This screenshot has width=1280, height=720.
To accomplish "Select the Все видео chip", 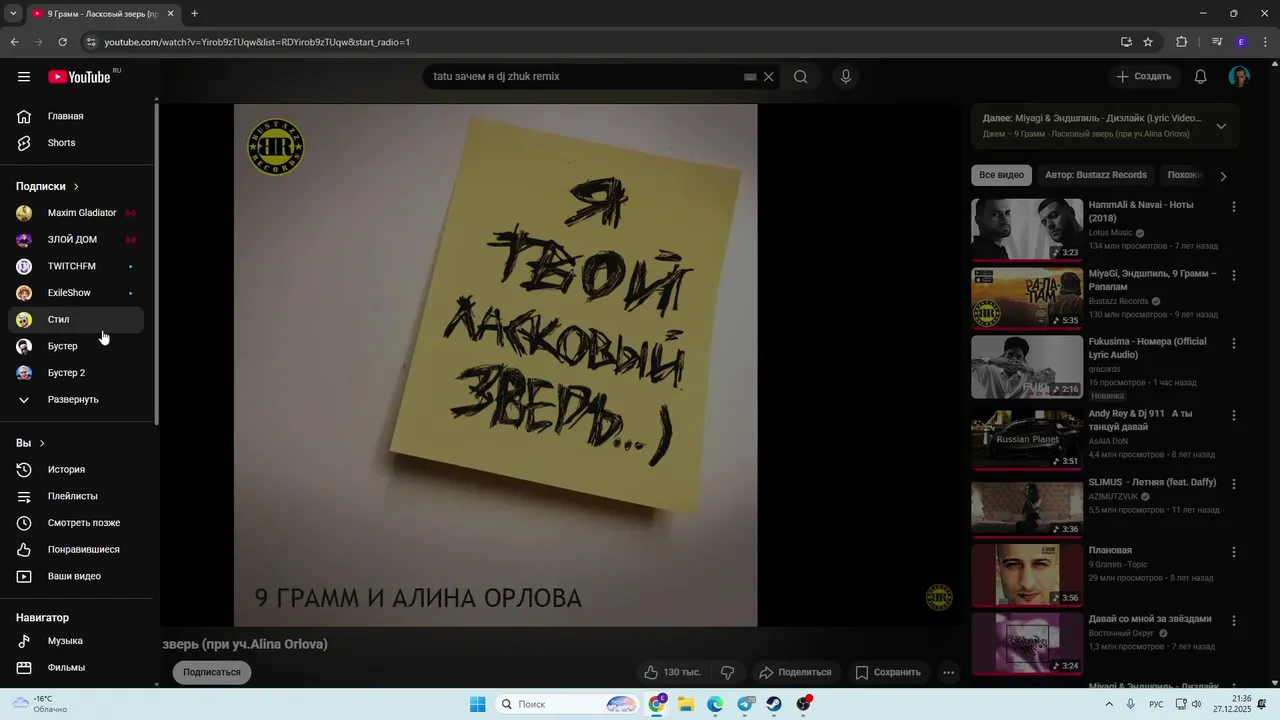I will click(1001, 175).
